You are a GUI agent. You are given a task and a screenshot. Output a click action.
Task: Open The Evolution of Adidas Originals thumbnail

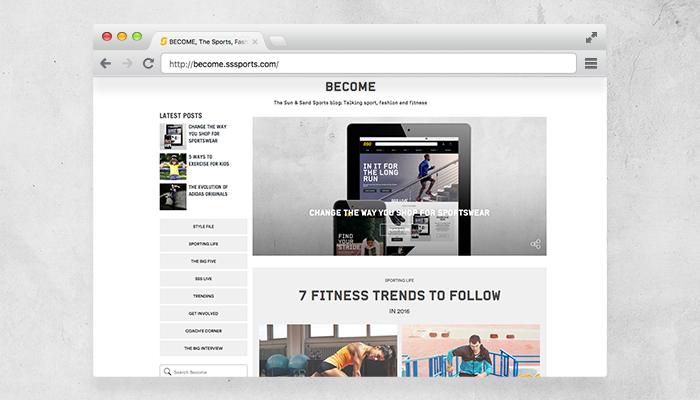173,196
